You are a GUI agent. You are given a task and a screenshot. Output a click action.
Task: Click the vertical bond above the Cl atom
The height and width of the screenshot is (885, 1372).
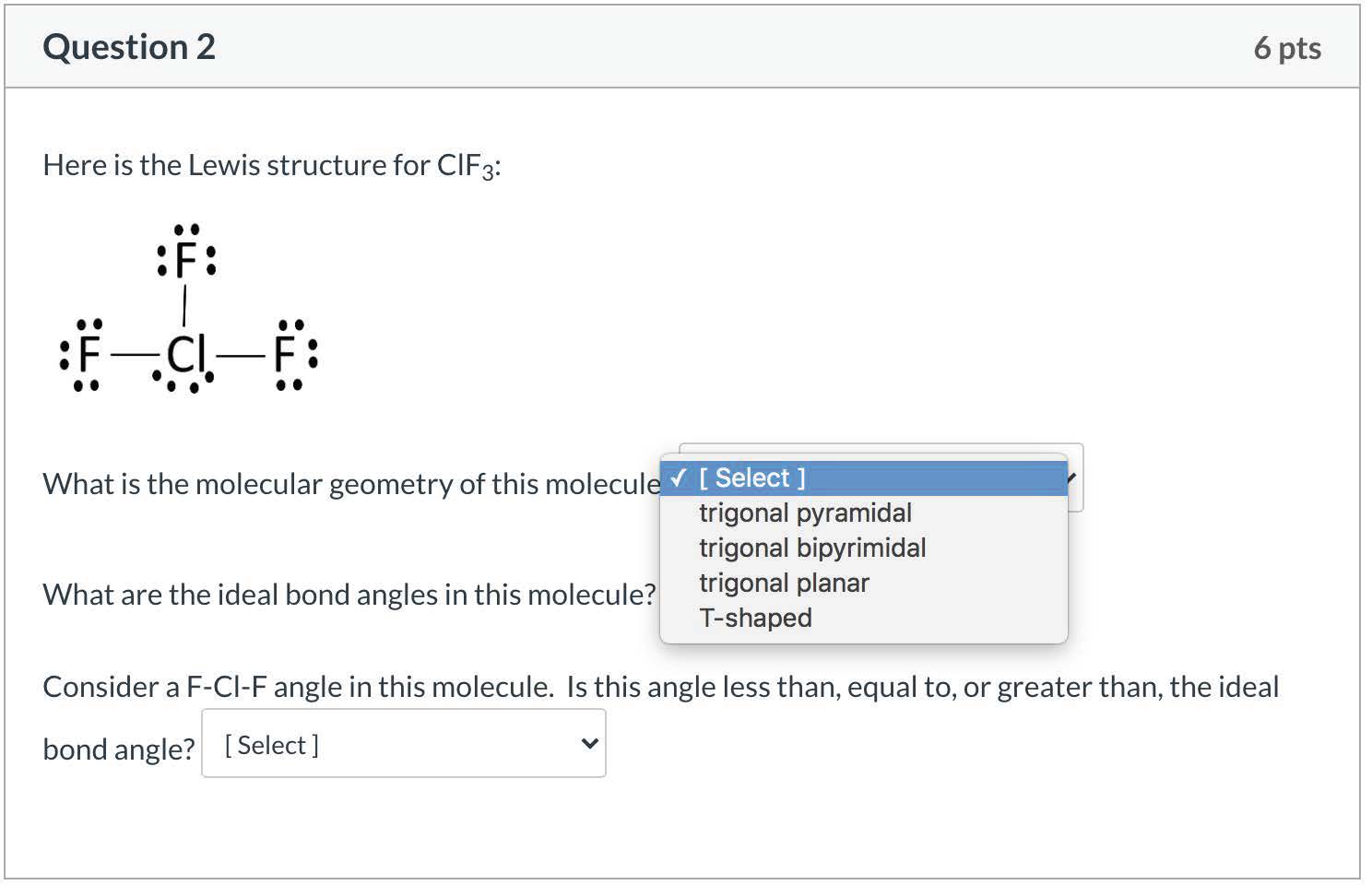pyautogui.click(x=185, y=306)
